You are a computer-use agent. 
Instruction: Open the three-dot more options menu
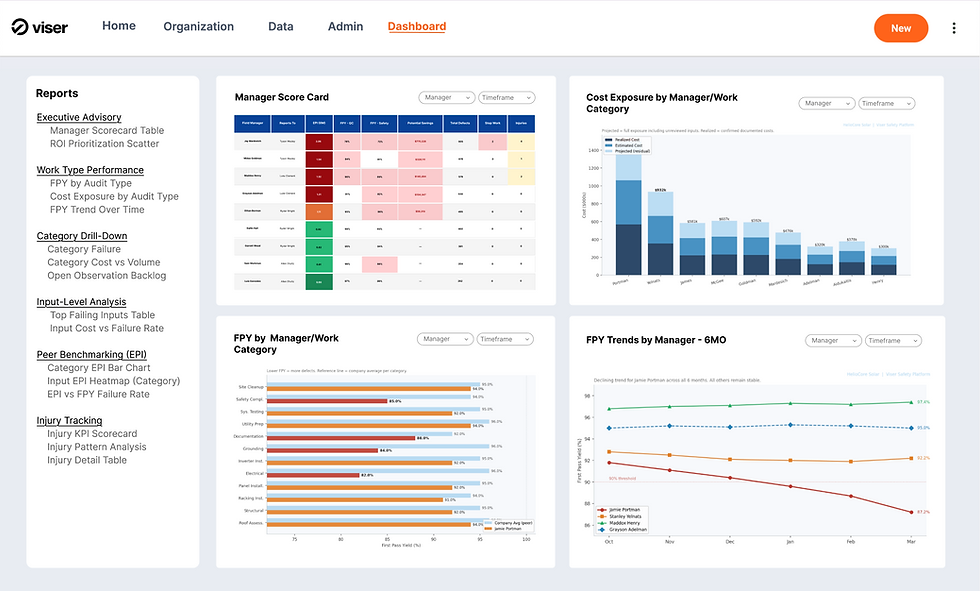(x=954, y=28)
